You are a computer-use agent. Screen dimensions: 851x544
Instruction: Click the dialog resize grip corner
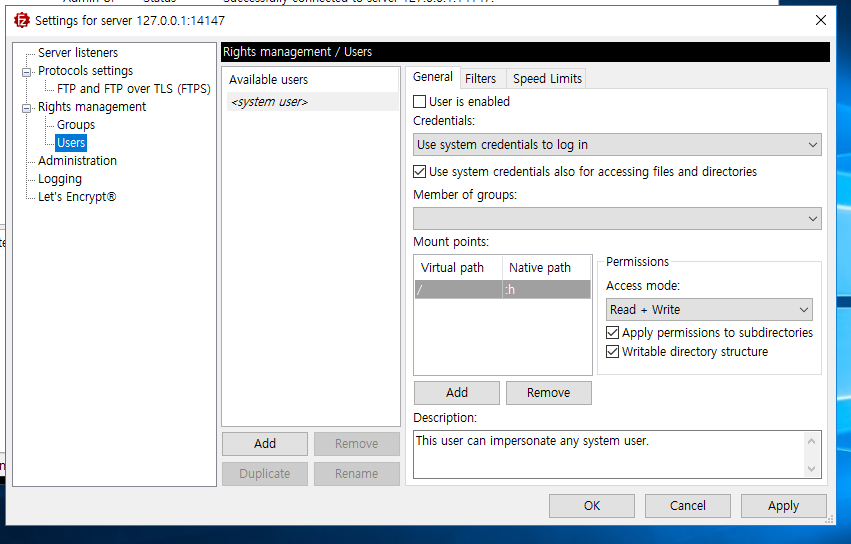click(829, 520)
